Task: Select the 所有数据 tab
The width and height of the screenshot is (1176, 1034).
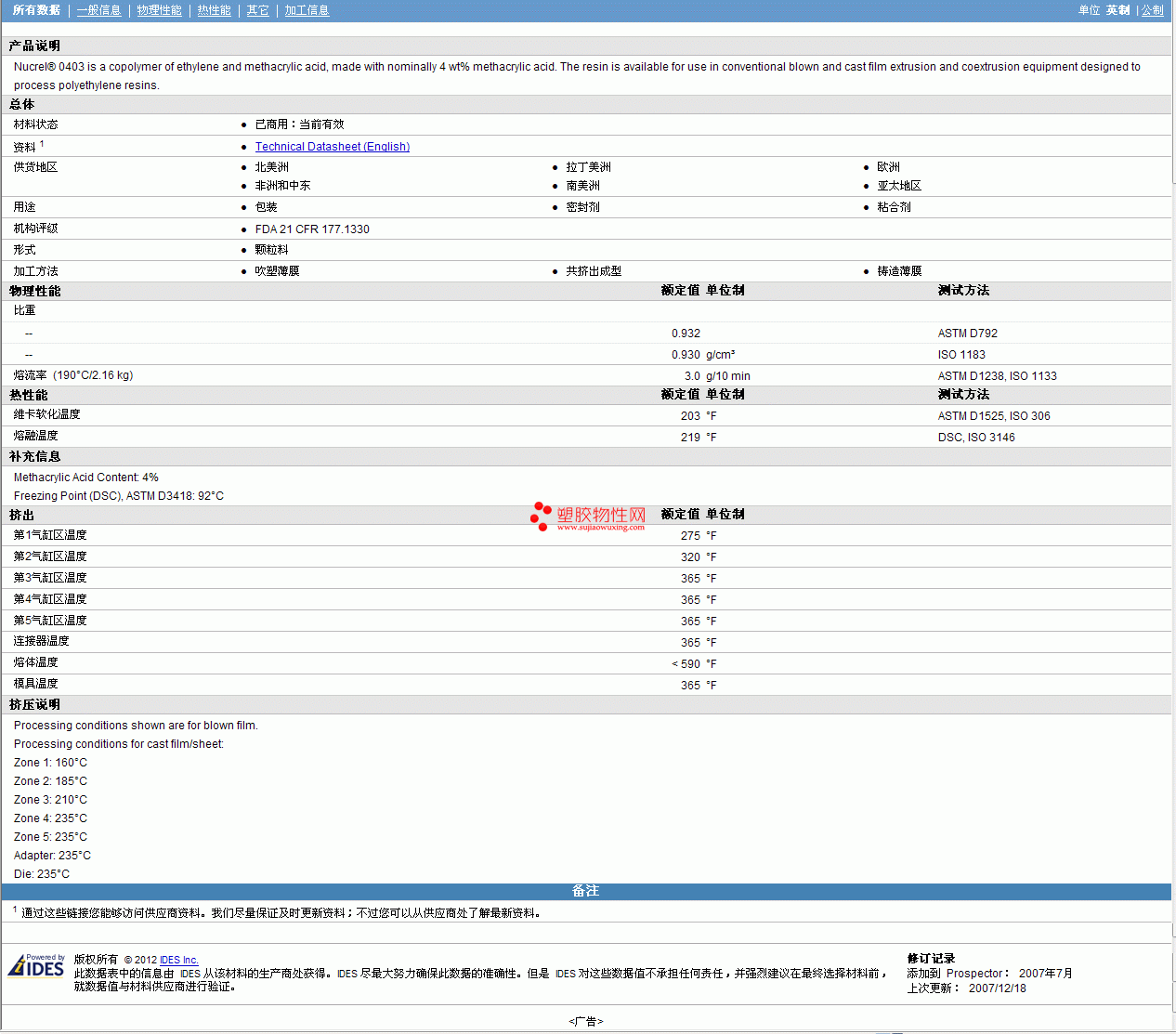Action: pyautogui.click(x=36, y=10)
